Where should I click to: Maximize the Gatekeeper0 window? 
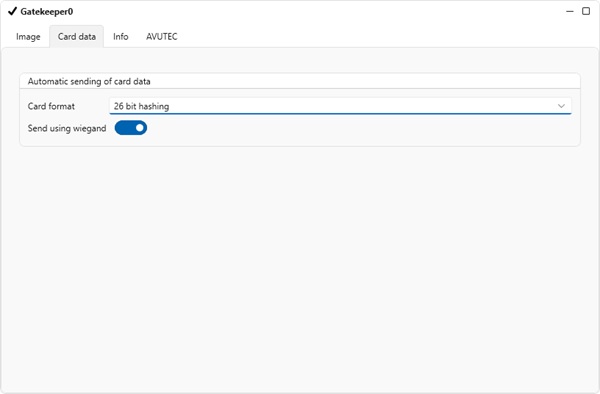[586, 11]
